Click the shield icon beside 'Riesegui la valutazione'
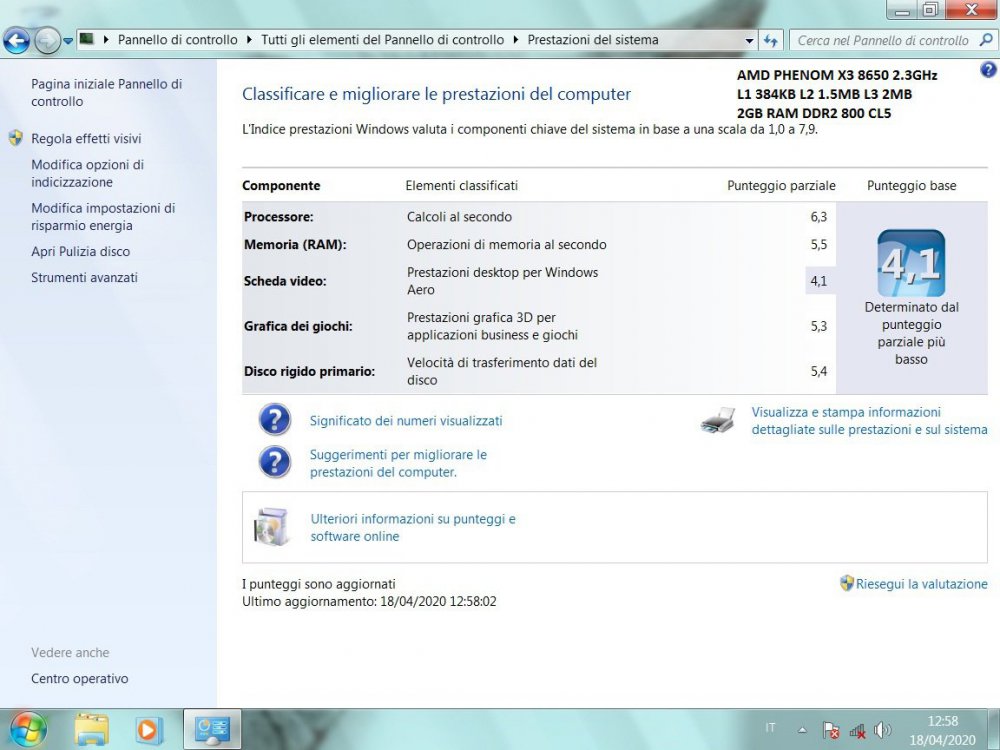This screenshot has width=1000, height=750. (x=845, y=584)
